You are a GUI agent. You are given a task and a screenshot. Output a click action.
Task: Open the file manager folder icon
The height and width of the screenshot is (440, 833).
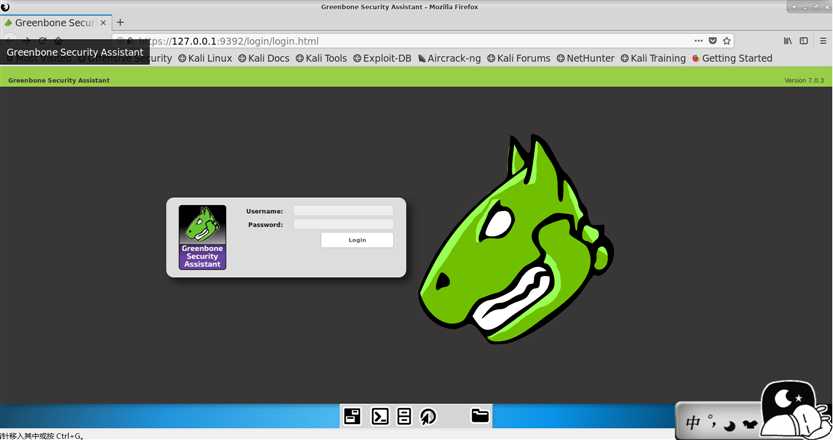(x=480, y=415)
